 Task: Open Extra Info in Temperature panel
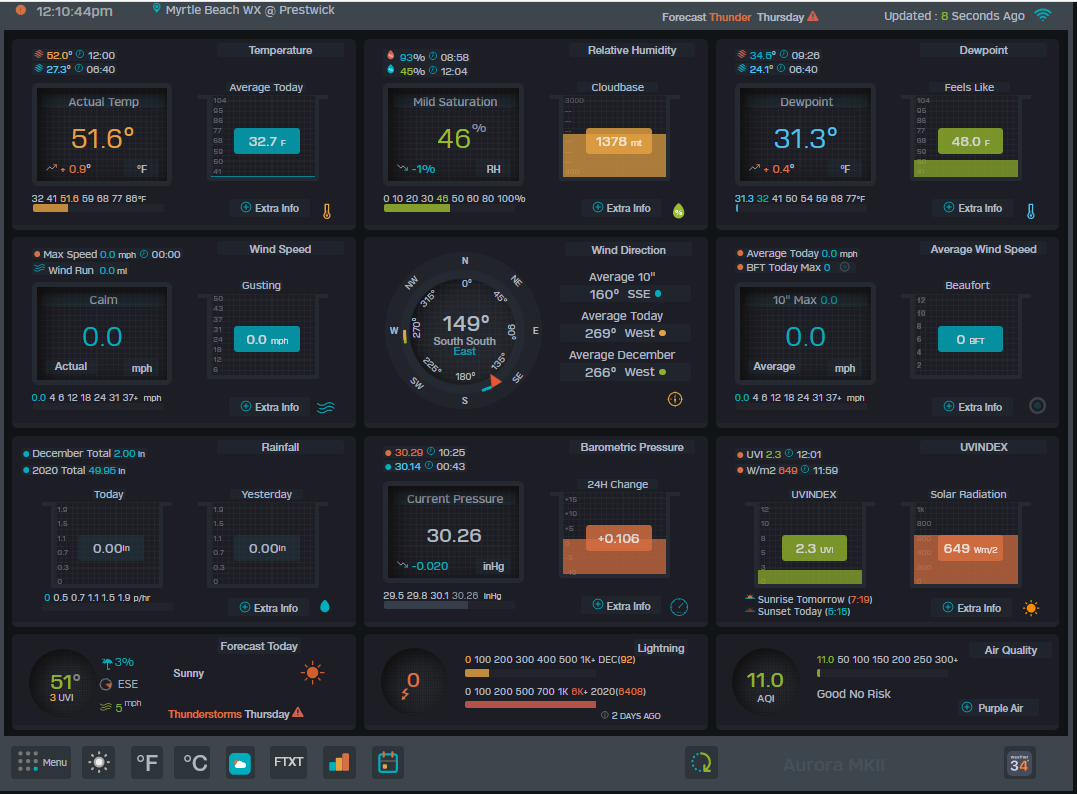[270, 208]
